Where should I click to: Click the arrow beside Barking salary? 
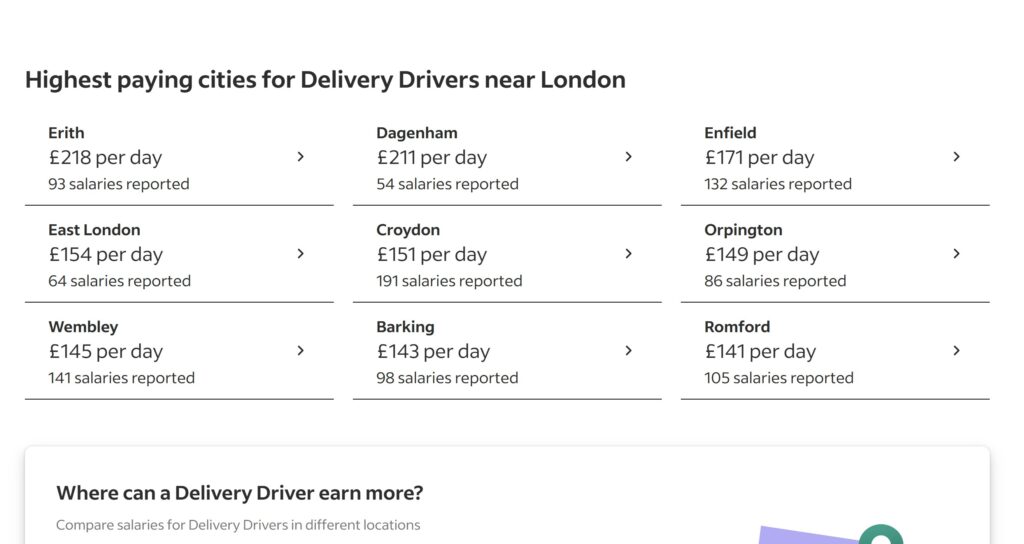click(x=628, y=351)
